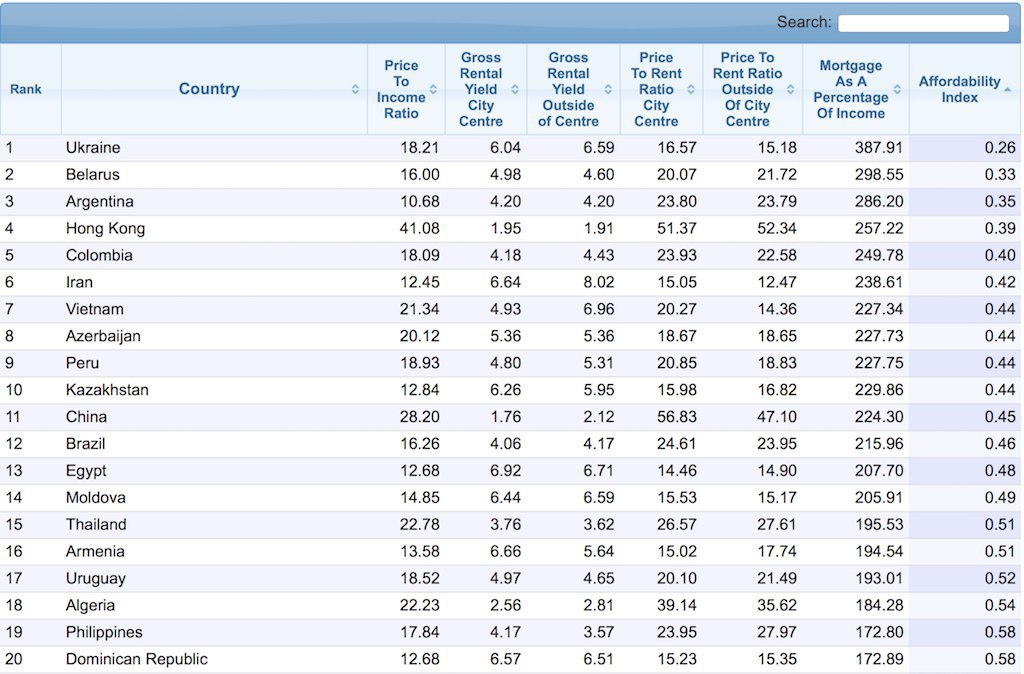Click Argentina's mortgage value 286.20
The height and width of the screenshot is (674, 1024).
(x=879, y=201)
